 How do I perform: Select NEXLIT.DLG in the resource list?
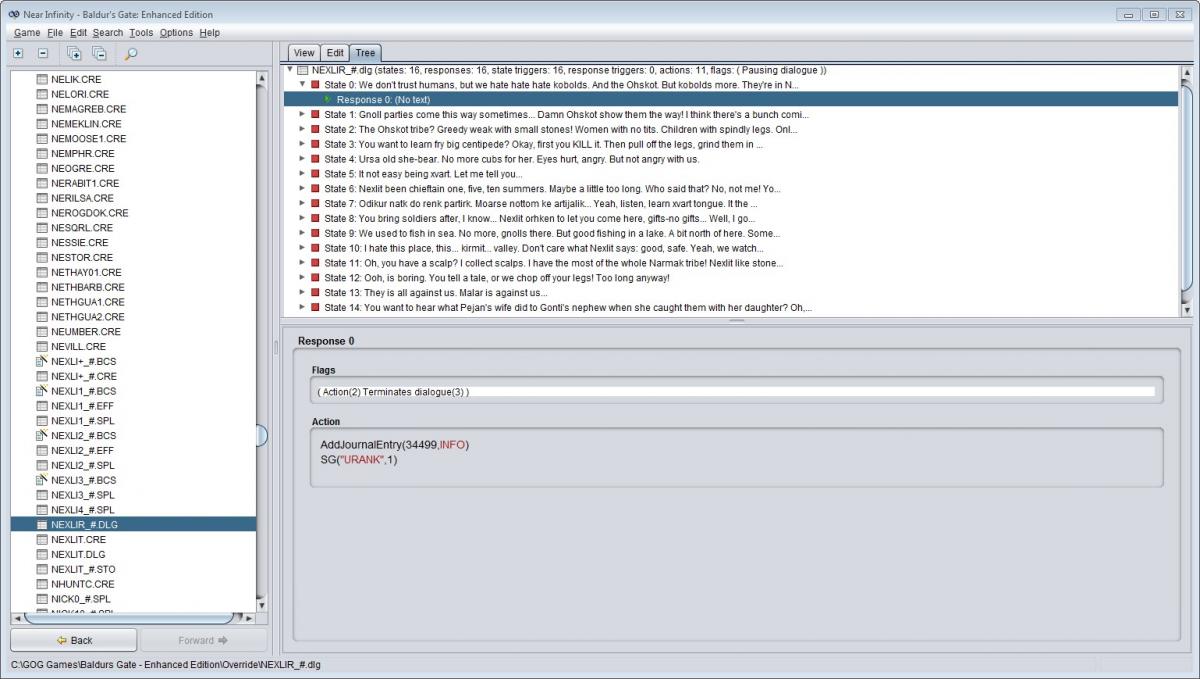(78, 554)
